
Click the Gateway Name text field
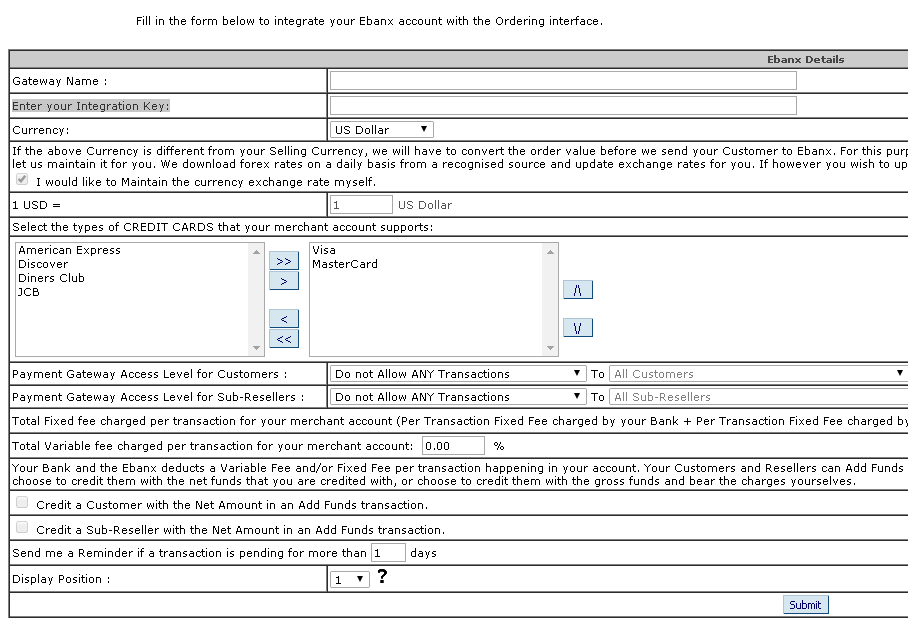563,81
